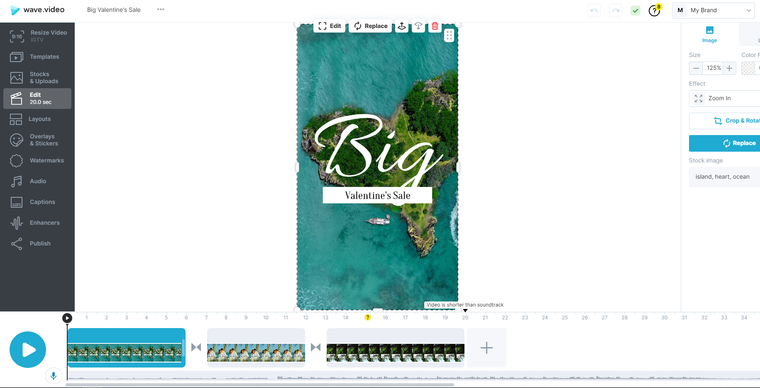Open the help question mark icon

tap(654, 10)
